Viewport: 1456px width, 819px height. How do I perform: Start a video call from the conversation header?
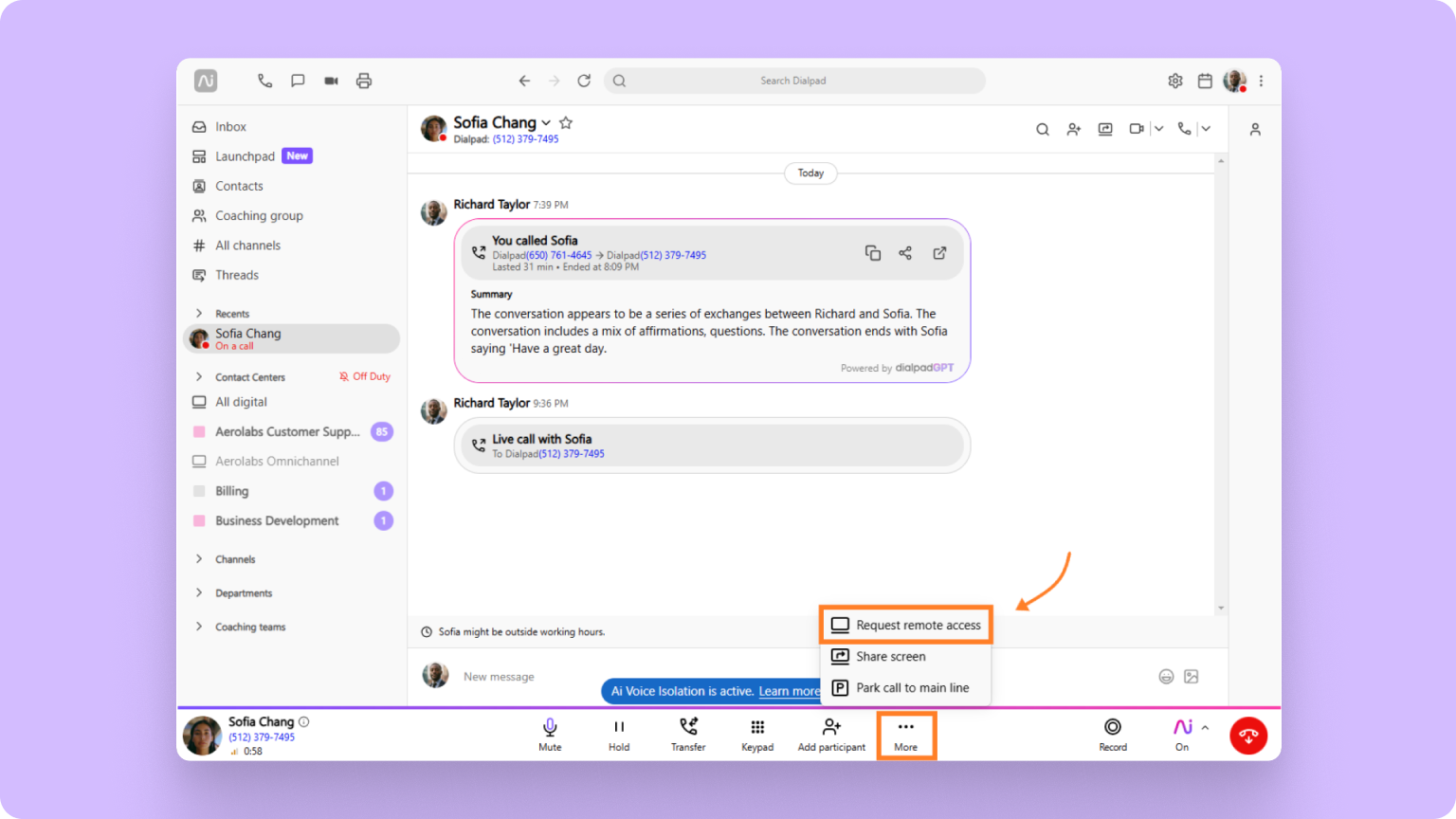pyautogui.click(x=1137, y=128)
